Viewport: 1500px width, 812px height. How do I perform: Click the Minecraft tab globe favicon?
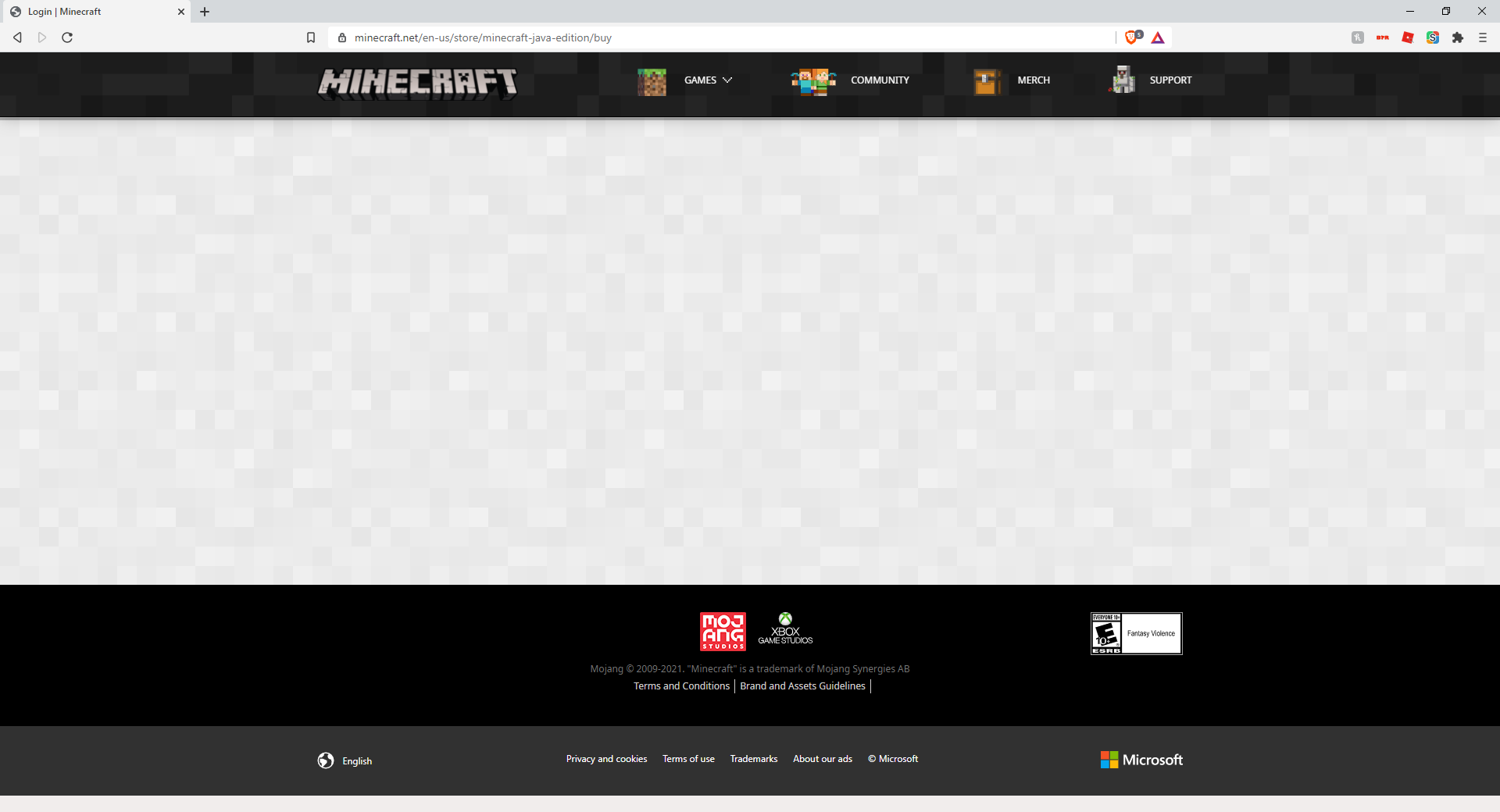pos(16,12)
